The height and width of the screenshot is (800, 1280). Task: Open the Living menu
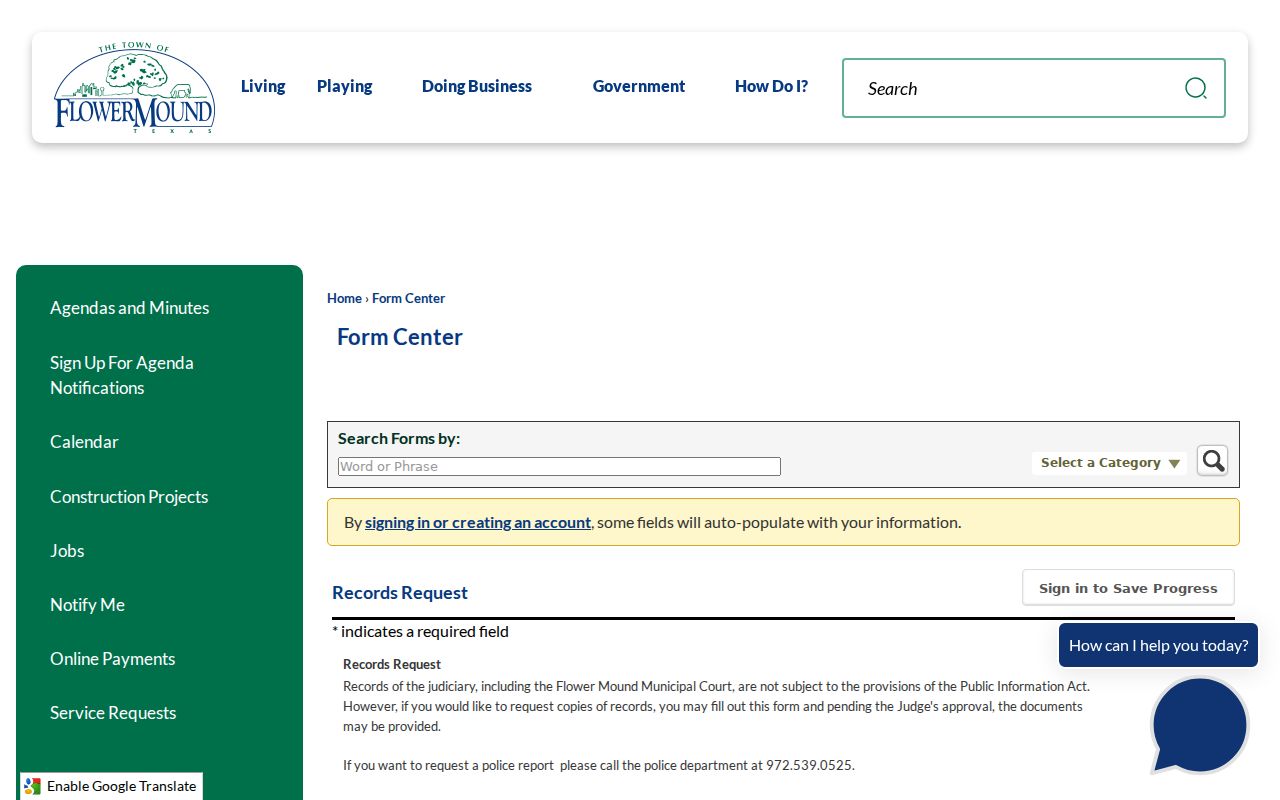(263, 86)
